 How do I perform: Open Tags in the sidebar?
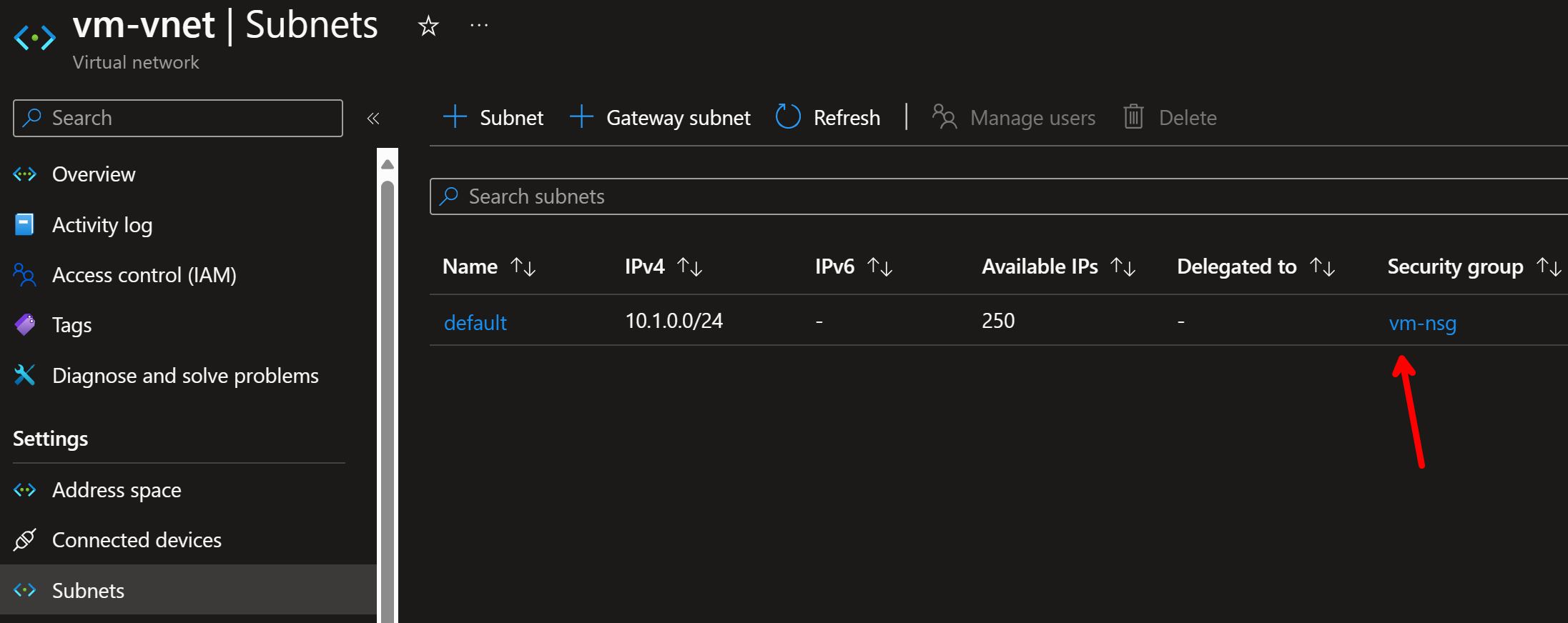point(72,325)
